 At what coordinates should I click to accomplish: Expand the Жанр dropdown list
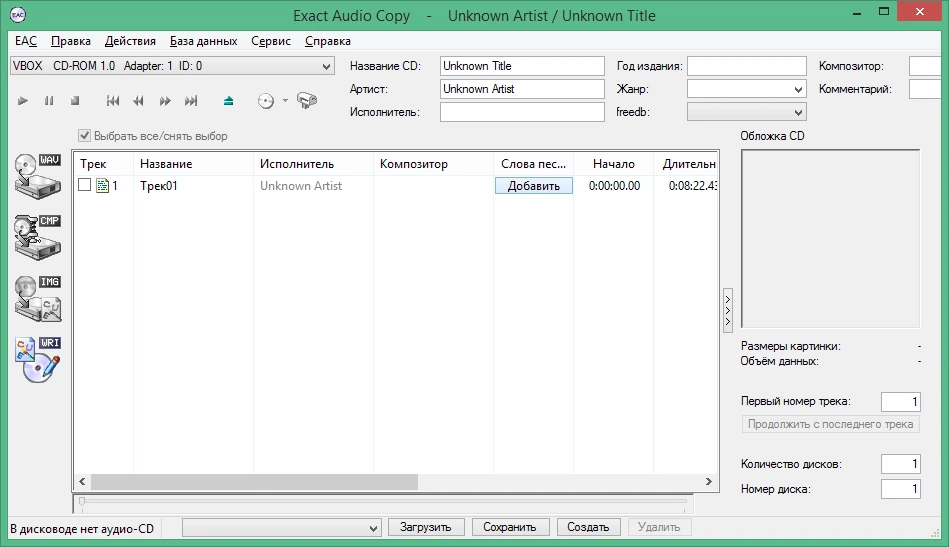pos(747,90)
